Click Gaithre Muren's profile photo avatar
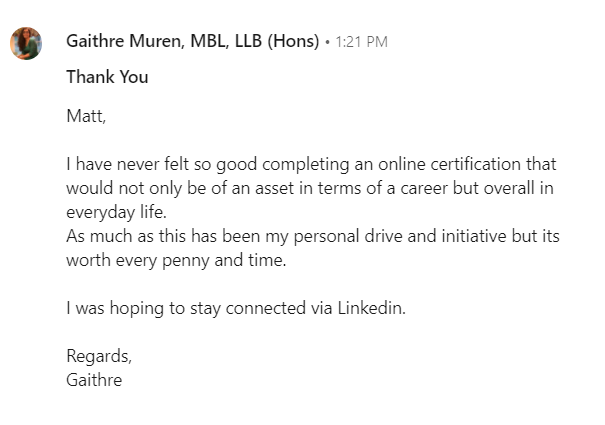605x425 pixels. pyautogui.click(x=26, y=44)
